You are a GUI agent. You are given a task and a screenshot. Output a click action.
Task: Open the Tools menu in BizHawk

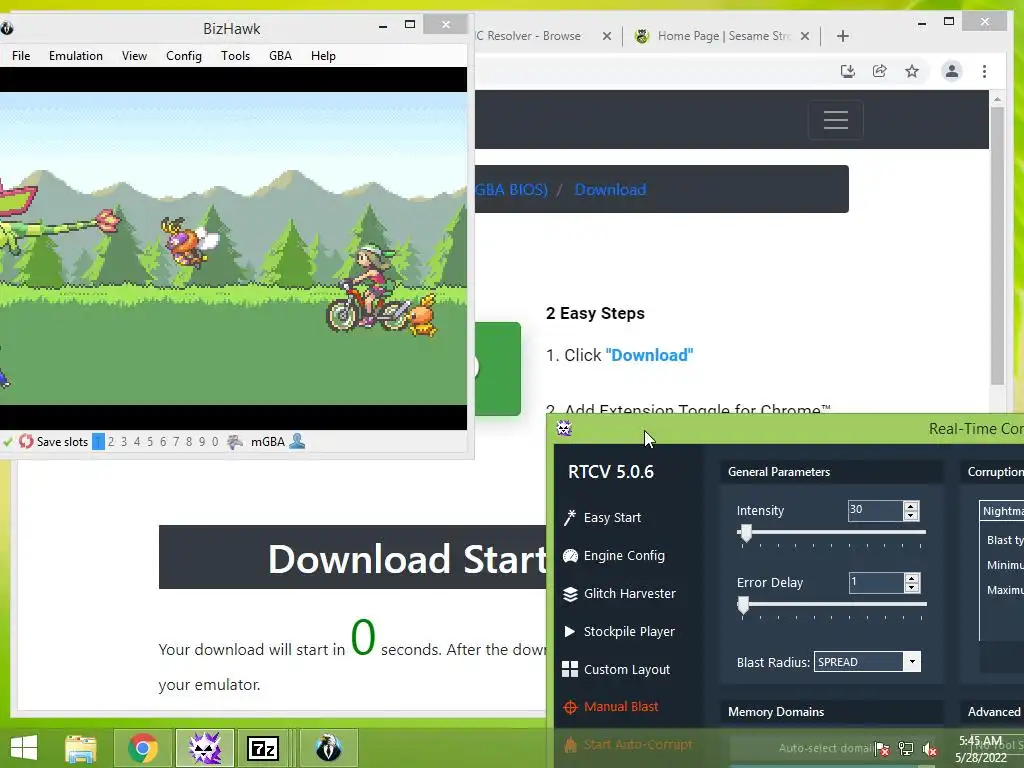[235, 56]
